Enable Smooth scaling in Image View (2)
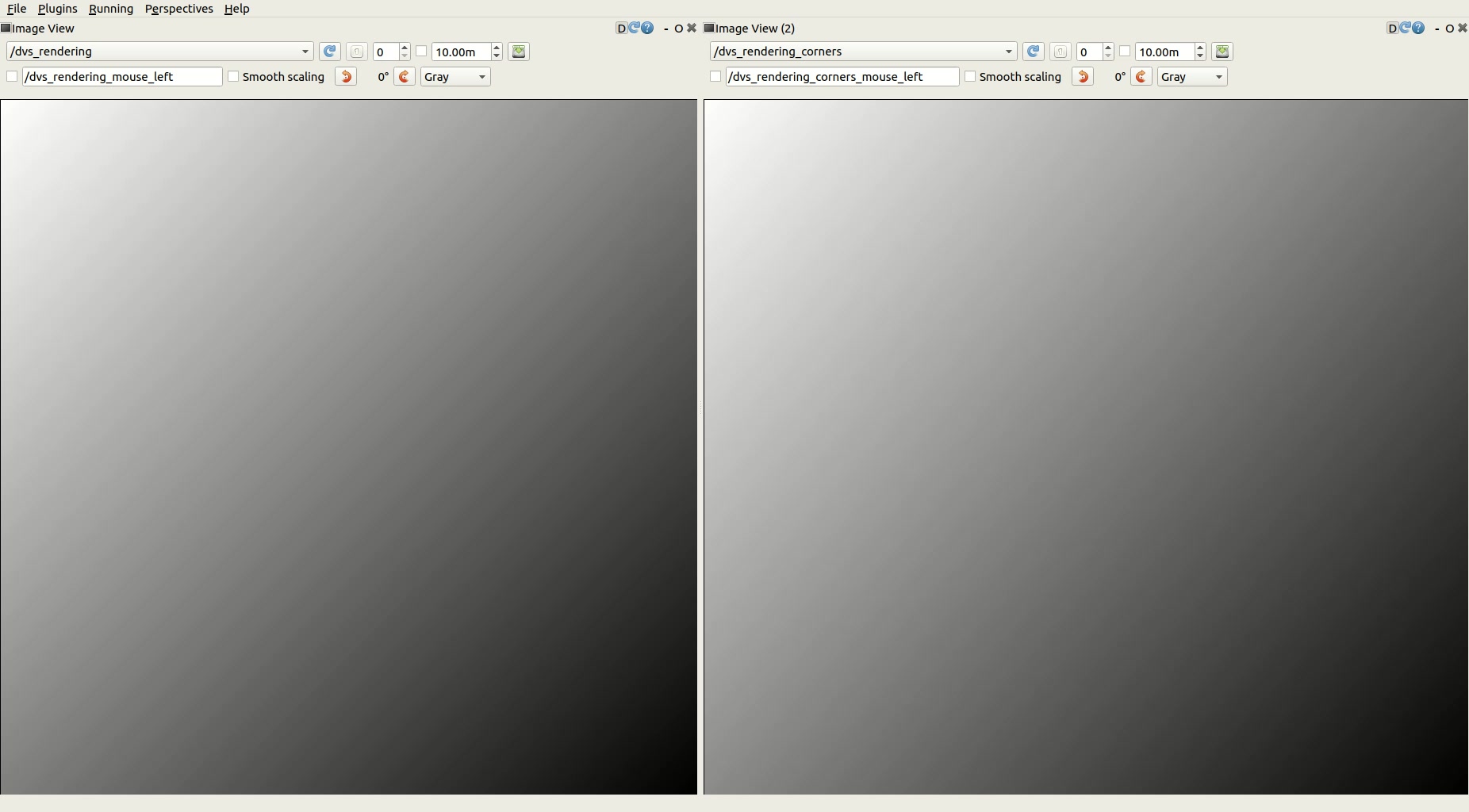This screenshot has width=1469, height=812. 970,76
